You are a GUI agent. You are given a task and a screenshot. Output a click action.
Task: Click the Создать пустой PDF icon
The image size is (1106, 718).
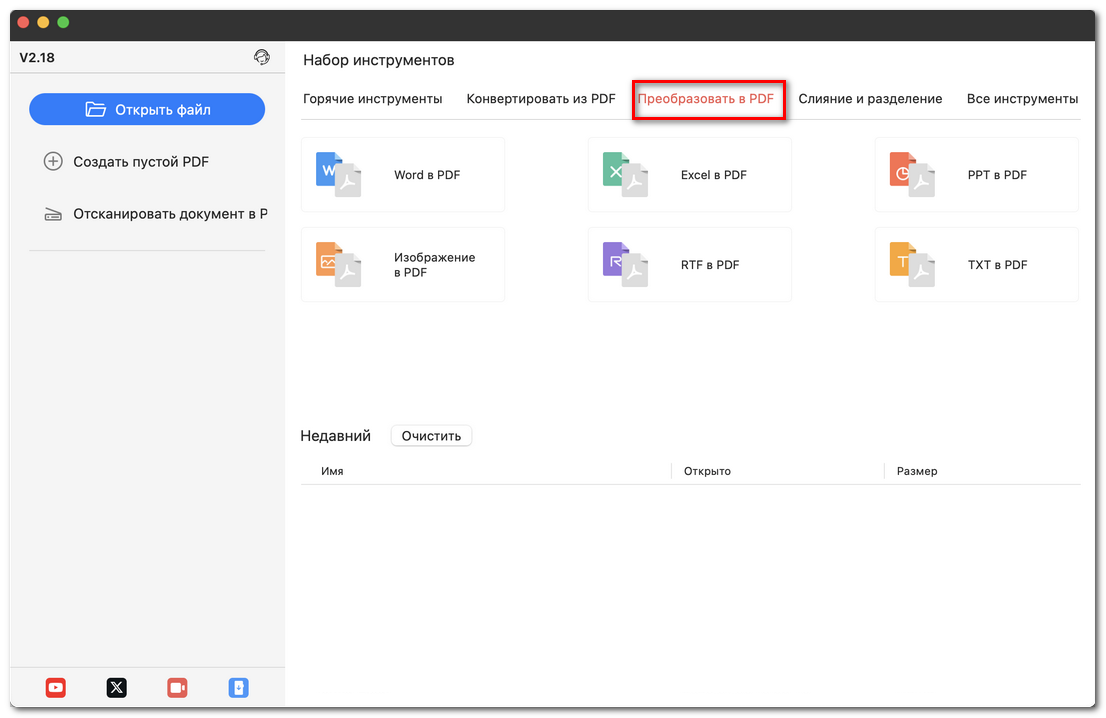click(53, 161)
